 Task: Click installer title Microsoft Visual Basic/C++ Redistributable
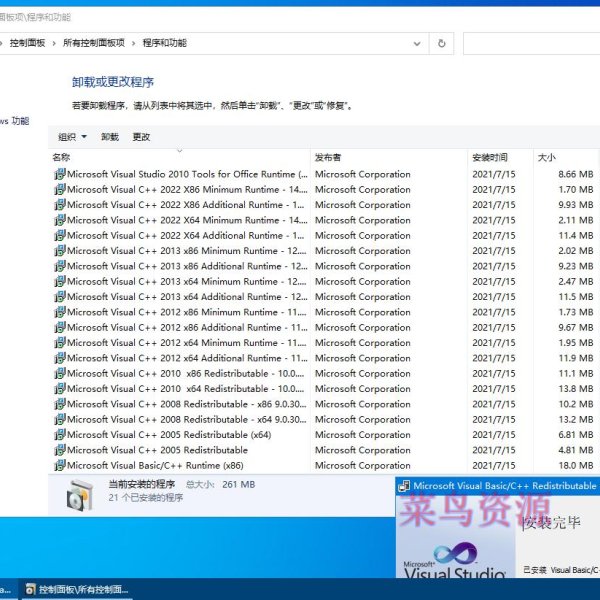pos(505,486)
